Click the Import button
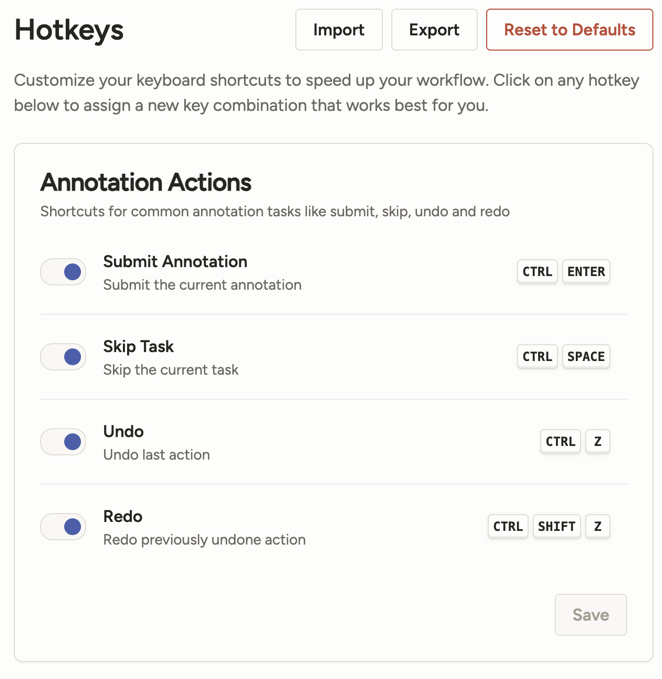662x679 pixels. [338, 30]
